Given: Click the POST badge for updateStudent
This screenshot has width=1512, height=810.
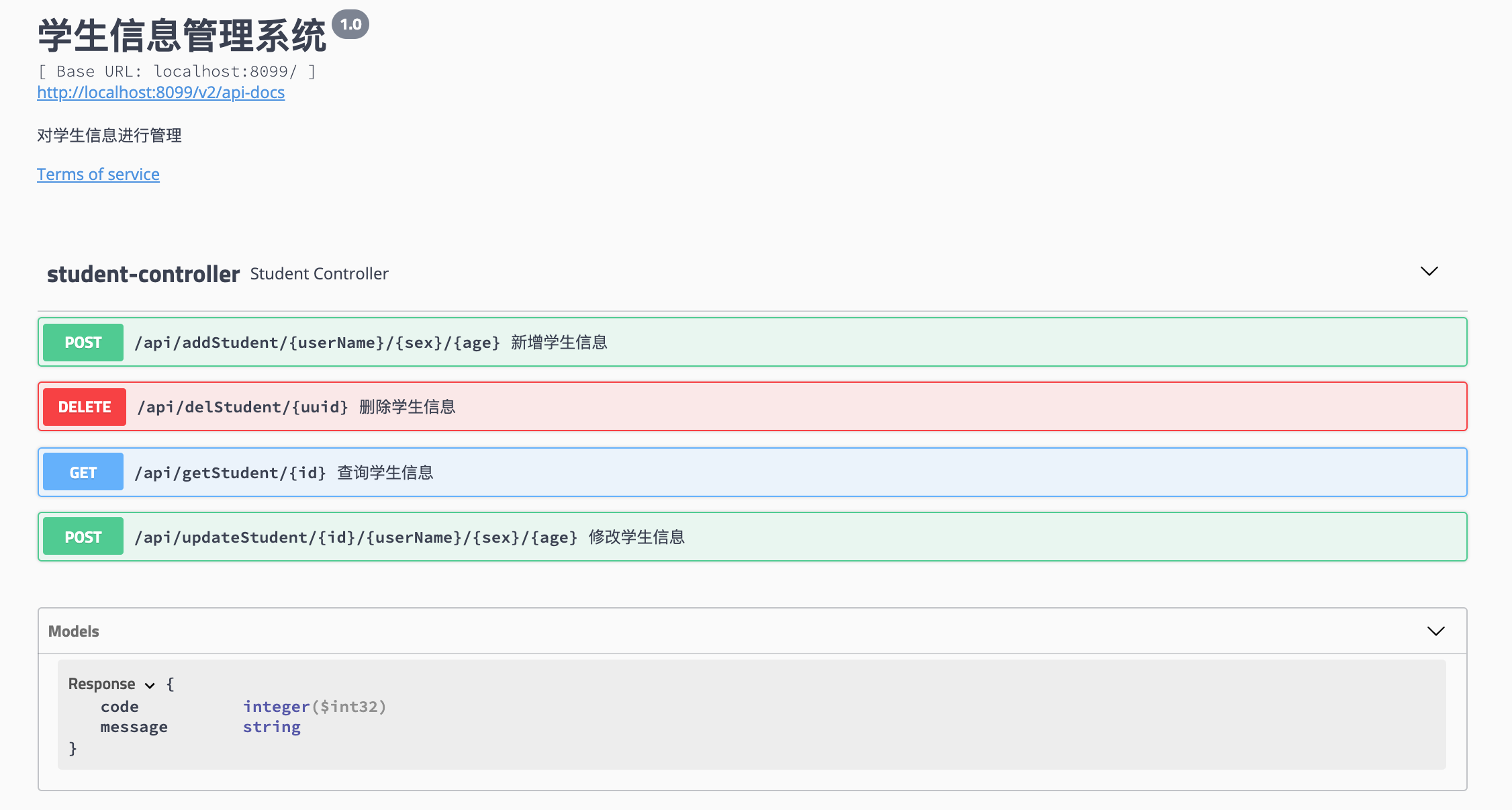Looking at the screenshot, I should point(83,537).
